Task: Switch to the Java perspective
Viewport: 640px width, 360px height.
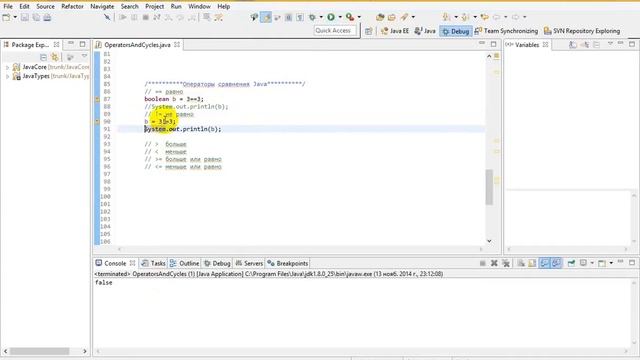Action: click(425, 31)
